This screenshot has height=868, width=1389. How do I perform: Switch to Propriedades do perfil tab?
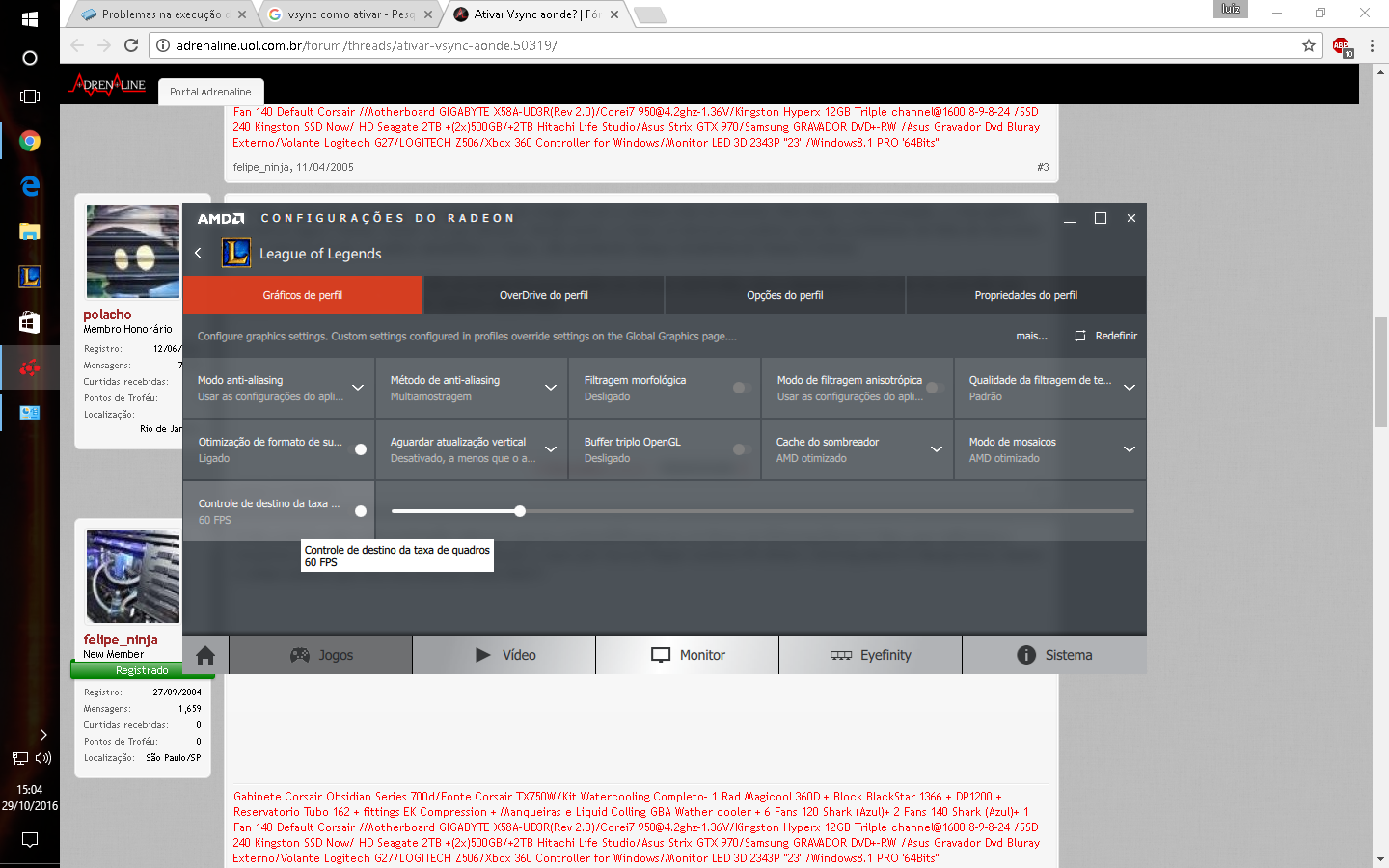(x=1026, y=295)
